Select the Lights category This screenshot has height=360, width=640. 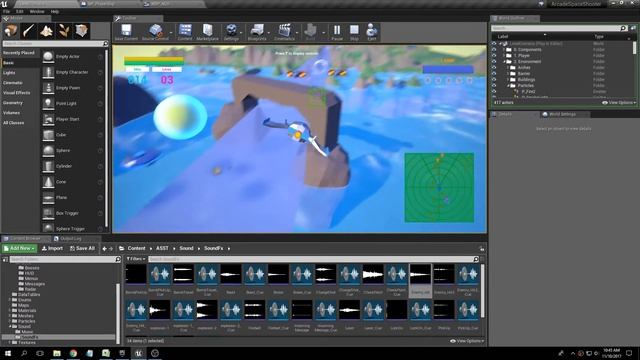coord(9,73)
